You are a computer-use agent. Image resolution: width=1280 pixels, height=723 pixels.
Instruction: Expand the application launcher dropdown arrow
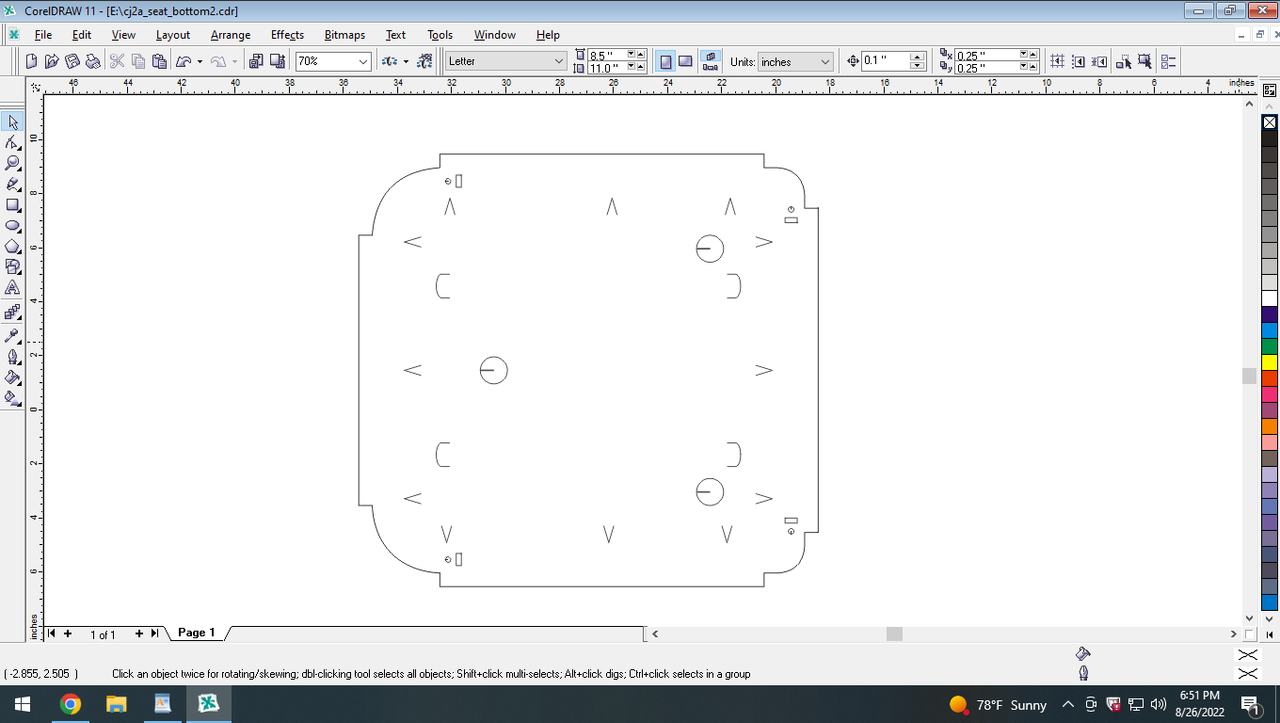tap(406, 61)
